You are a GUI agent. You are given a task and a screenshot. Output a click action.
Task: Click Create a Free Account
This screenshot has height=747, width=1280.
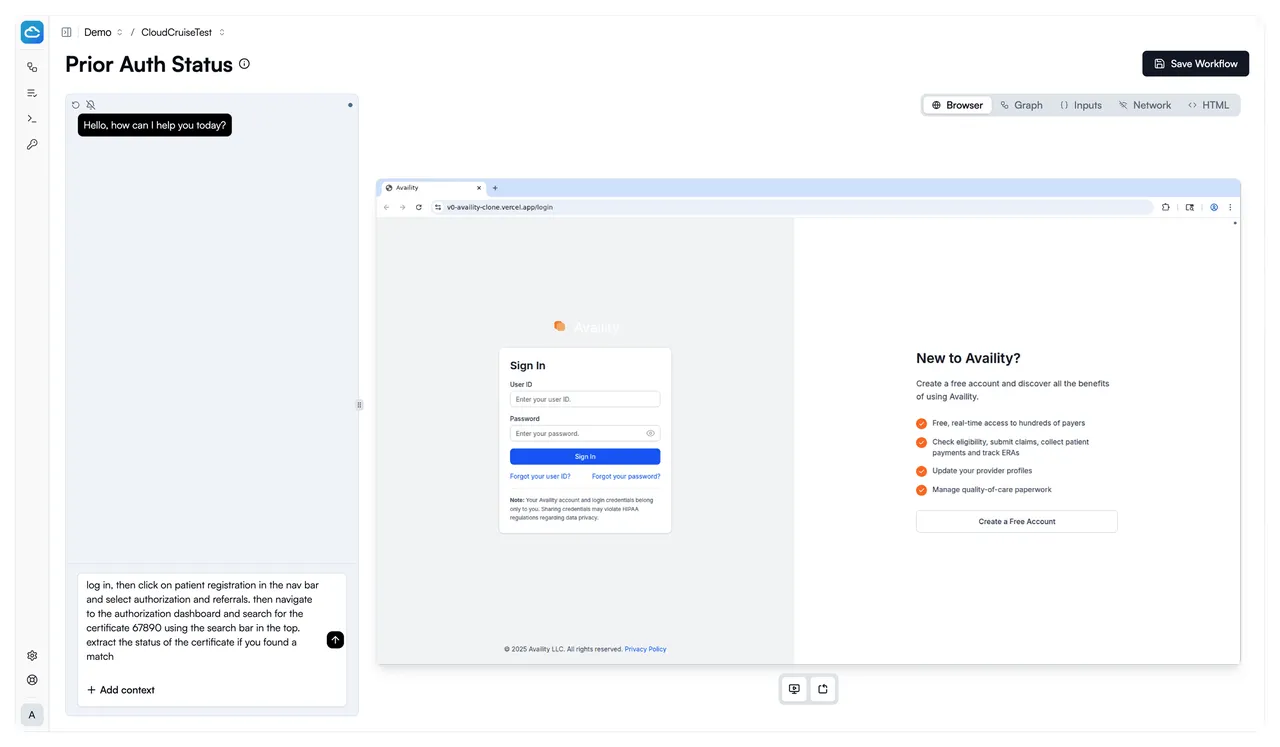(1016, 522)
